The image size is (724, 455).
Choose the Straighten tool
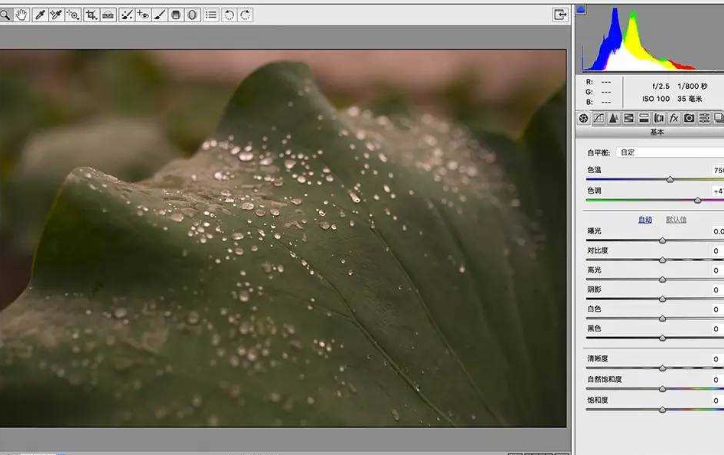[108, 15]
